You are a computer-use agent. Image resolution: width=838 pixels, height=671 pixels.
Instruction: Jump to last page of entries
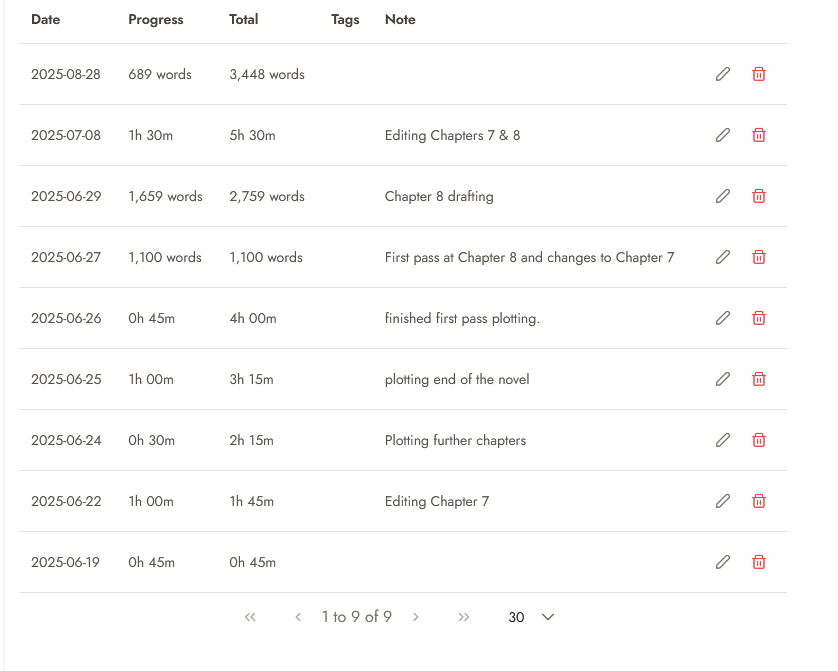click(x=463, y=617)
